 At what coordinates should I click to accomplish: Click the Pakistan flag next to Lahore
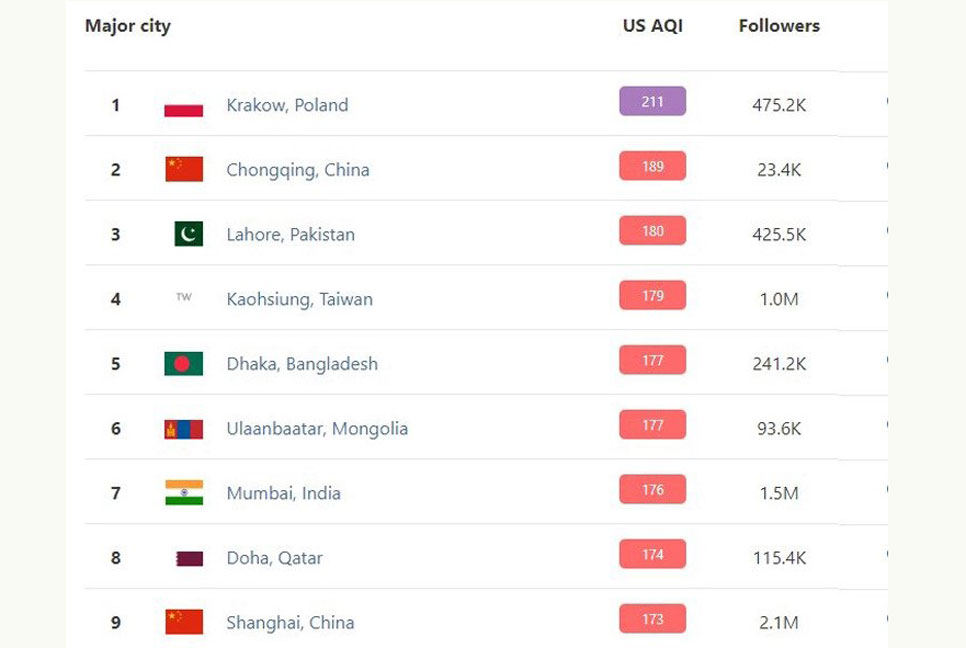coord(189,234)
